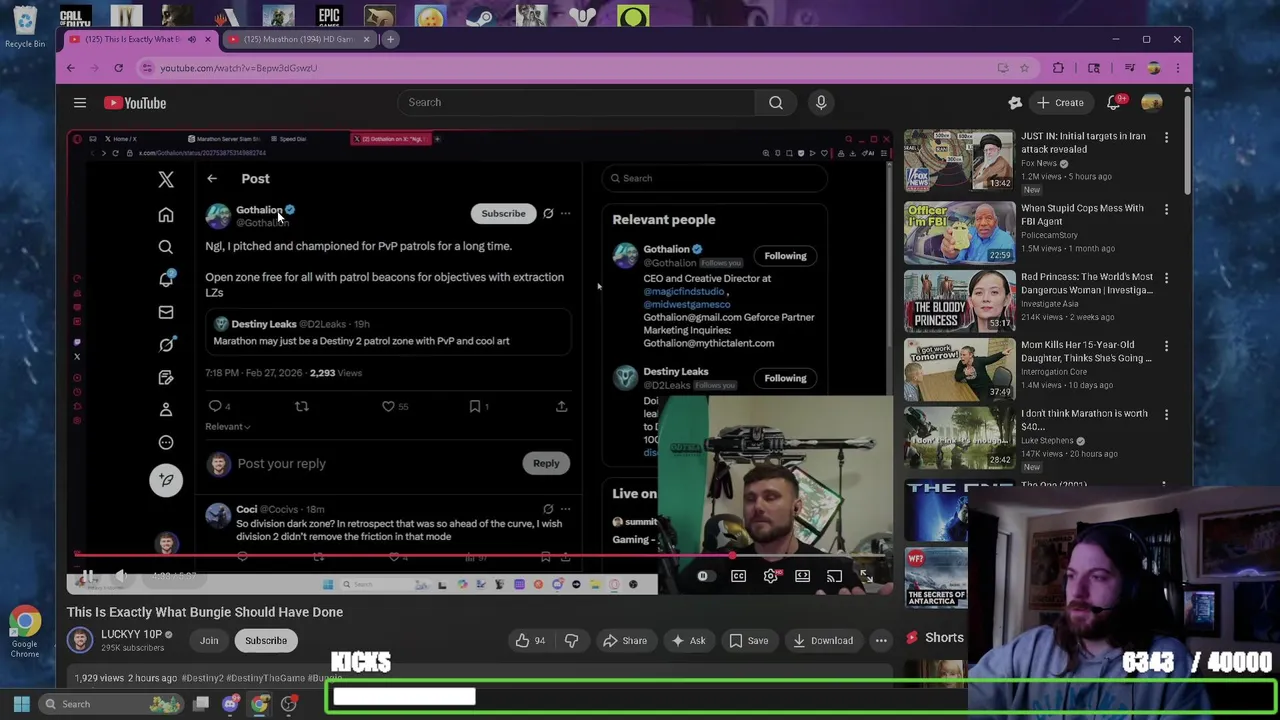Click the magnifier search button
Viewport: 1280px width, 720px height.
coord(776,102)
